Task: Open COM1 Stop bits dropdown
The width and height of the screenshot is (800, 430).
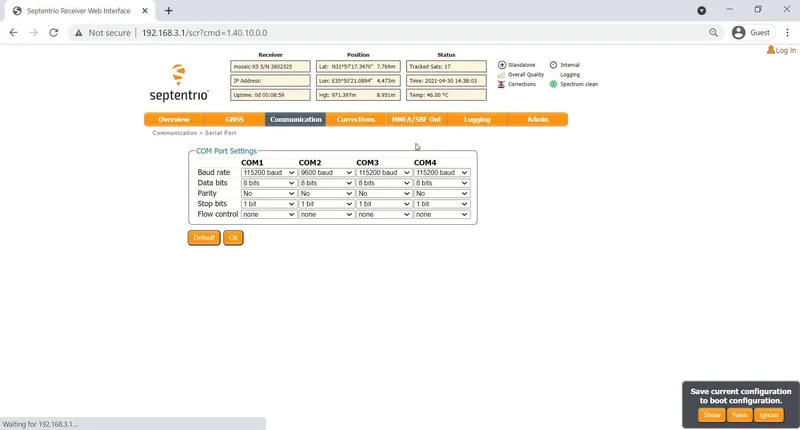Action: 268,204
